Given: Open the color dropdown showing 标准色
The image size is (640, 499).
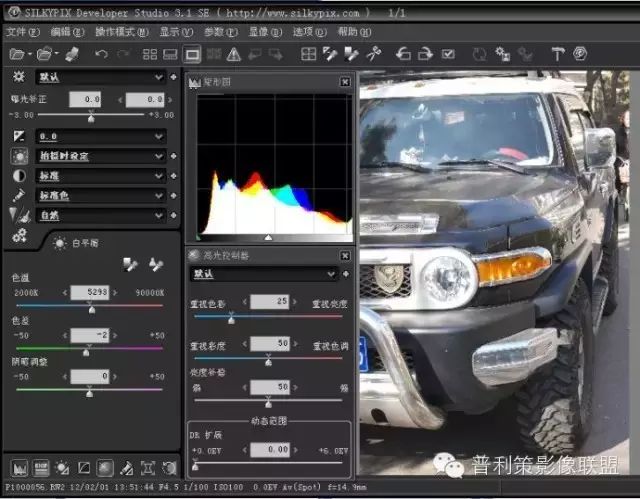Looking at the screenshot, I should click(x=100, y=195).
